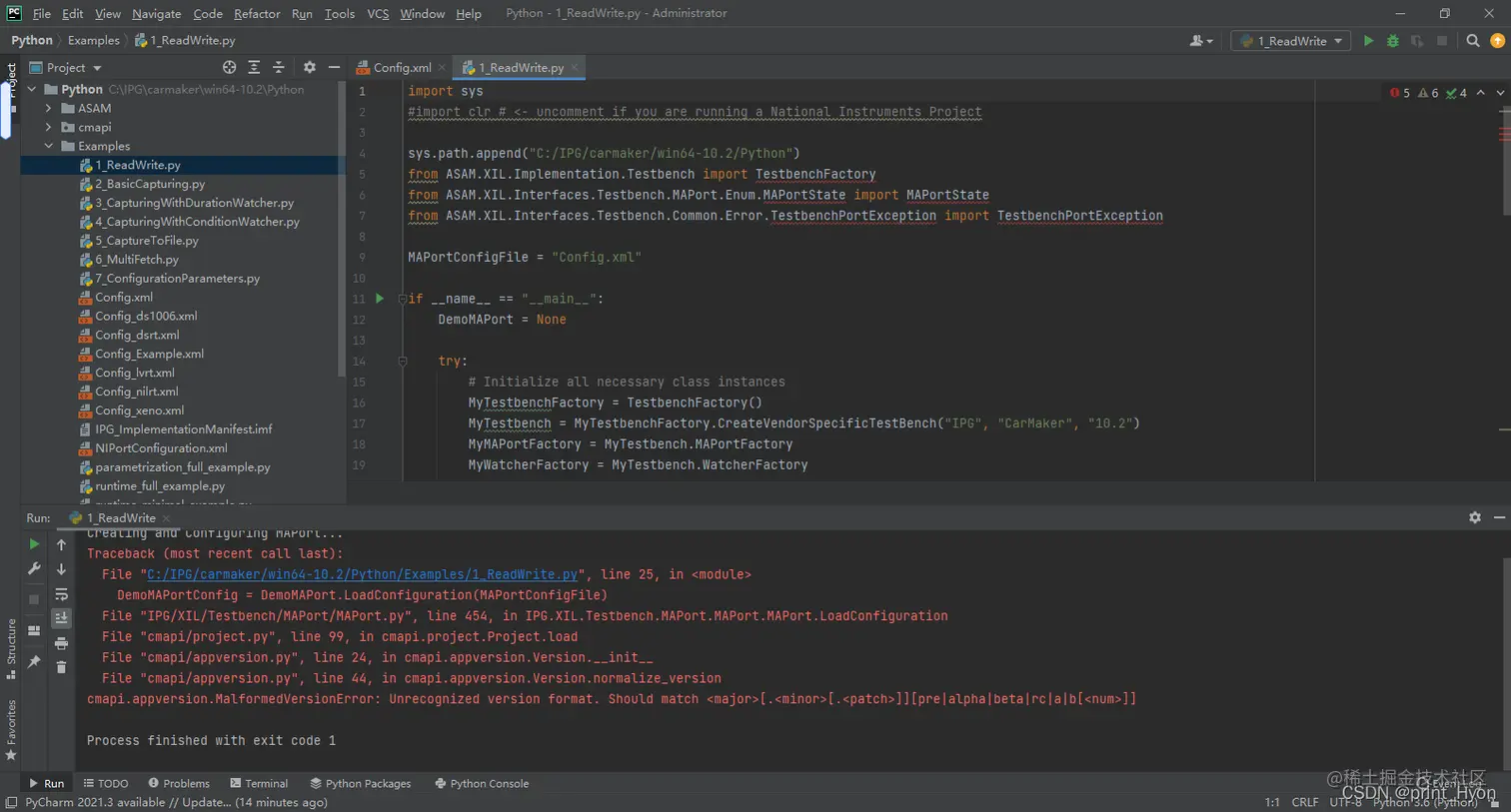
Task: Select 7_ConfigurationParameters.py file
Action: tap(177, 279)
